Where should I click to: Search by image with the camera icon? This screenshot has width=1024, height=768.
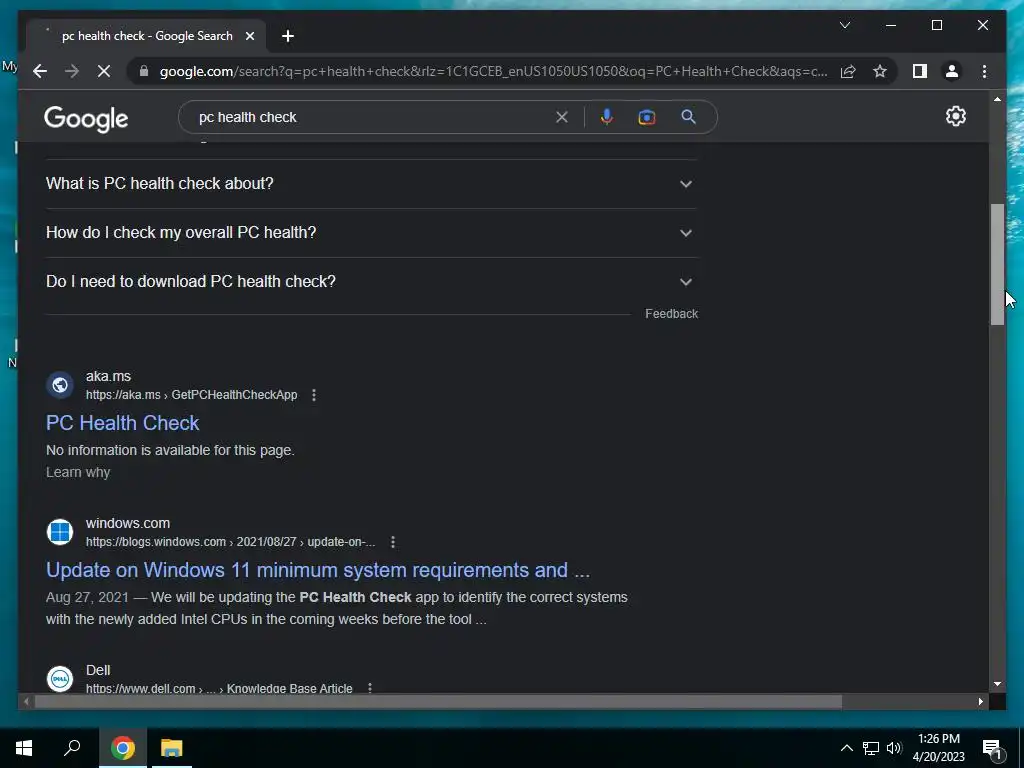[647, 117]
